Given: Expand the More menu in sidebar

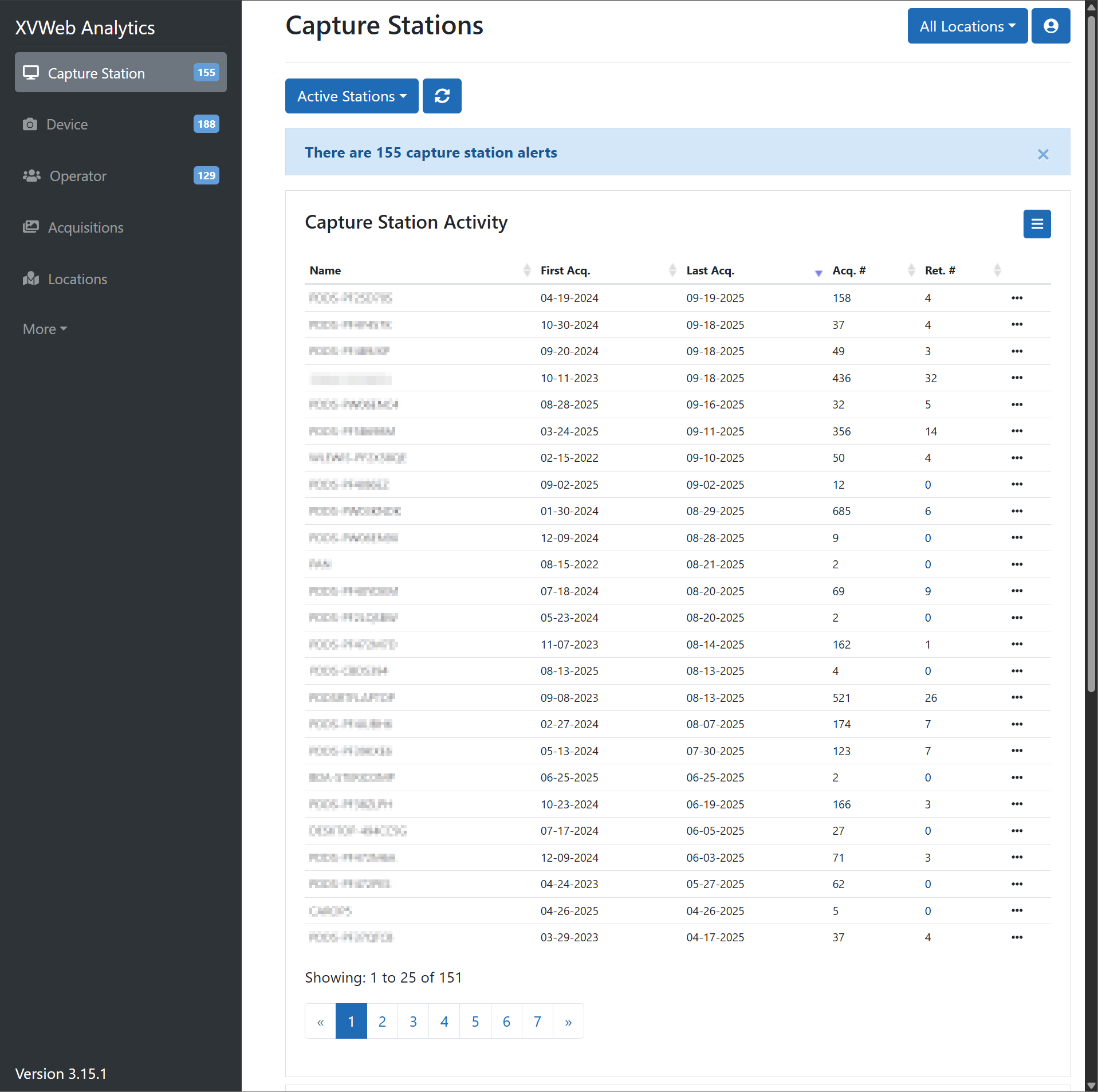Looking at the screenshot, I should pos(44,328).
